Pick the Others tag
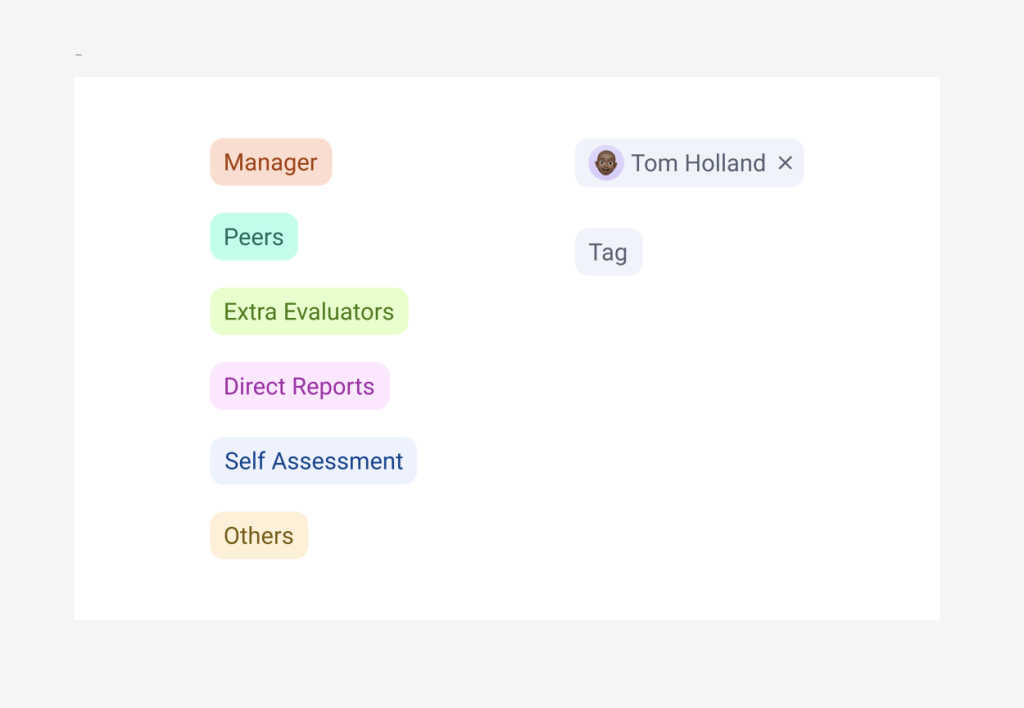This screenshot has width=1024, height=708. [259, 535]
